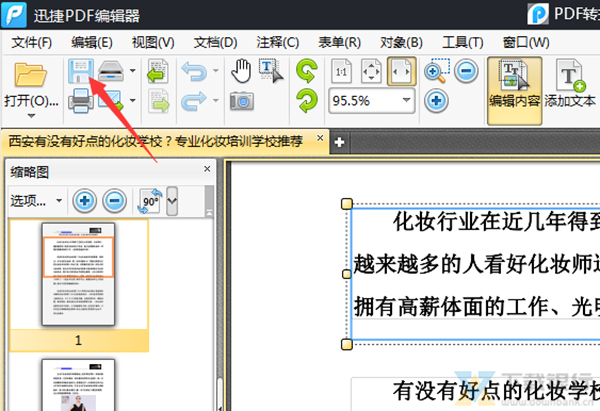Click the thumbnail panel vertical scrollbar
Viewport: 600px width, 411px height.
click(219, 394)
